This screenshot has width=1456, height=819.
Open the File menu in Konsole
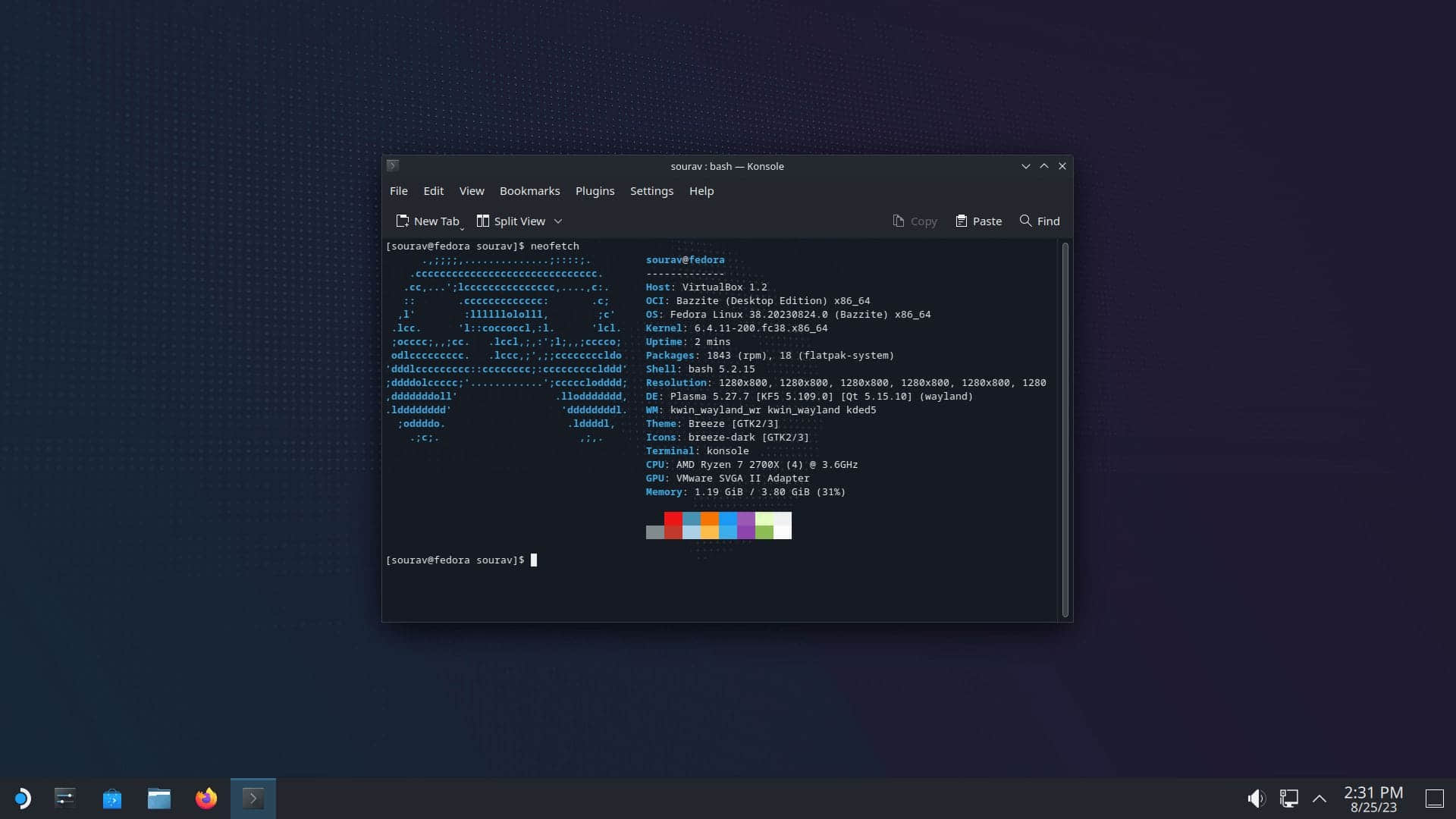coord(398,191)
